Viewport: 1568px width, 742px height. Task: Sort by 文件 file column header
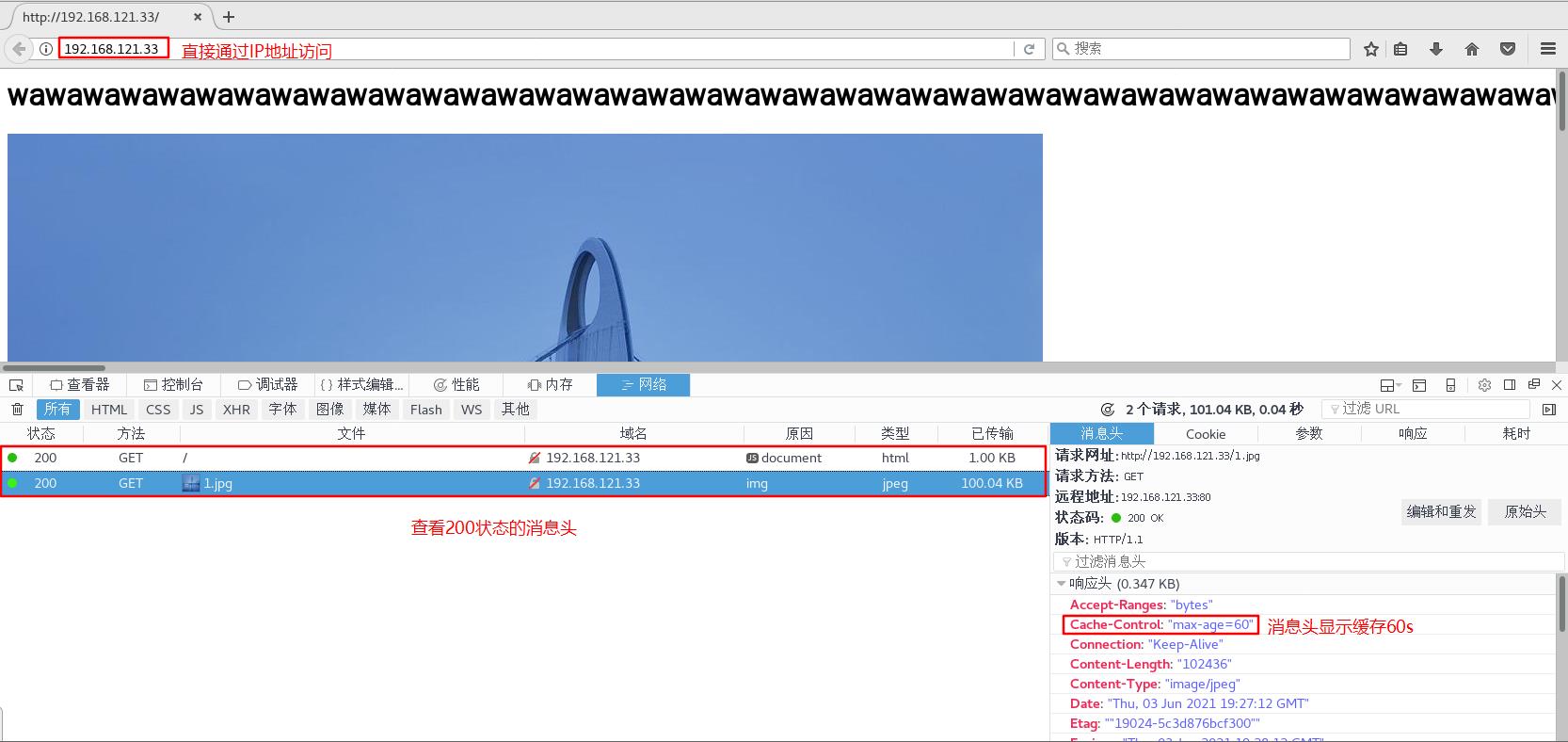tap(351, 434)
